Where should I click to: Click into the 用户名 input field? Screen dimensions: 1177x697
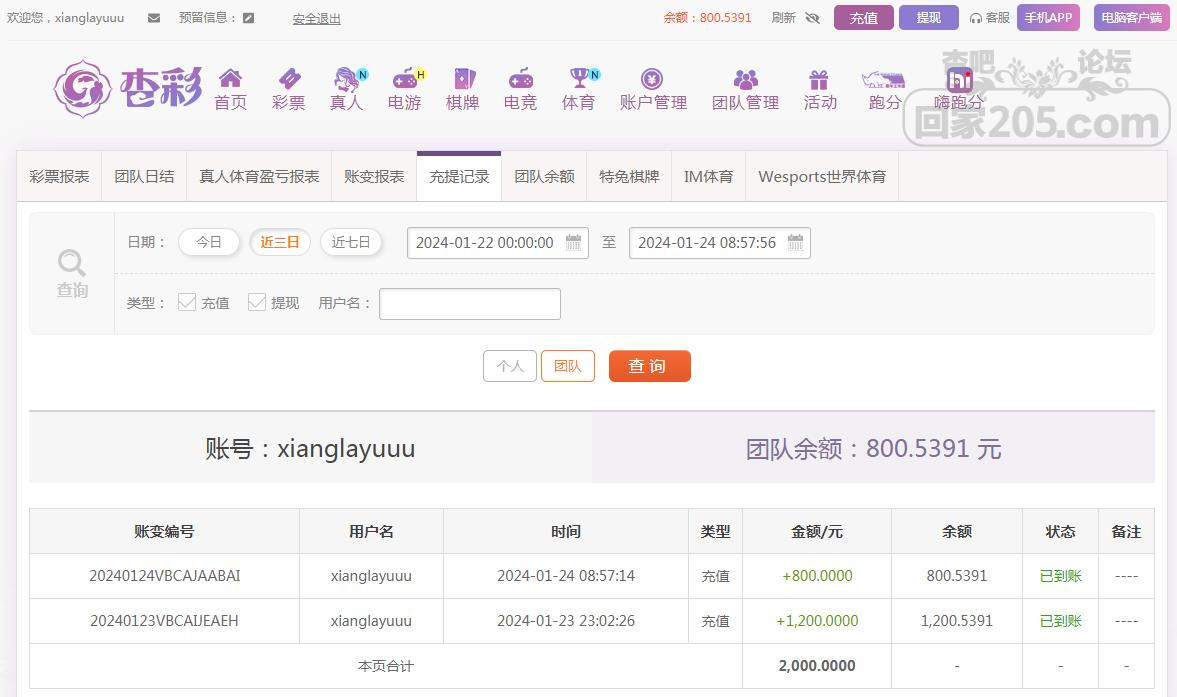(469, 304)
